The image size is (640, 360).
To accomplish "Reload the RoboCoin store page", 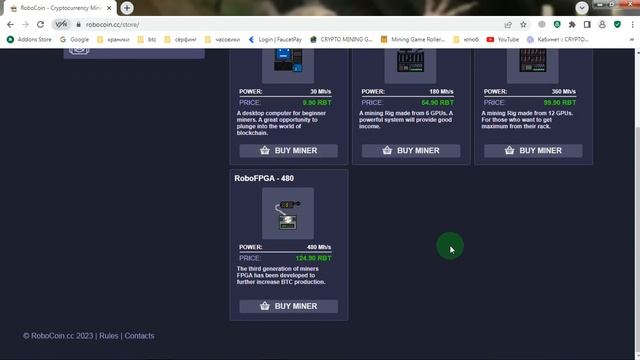I will pyautogui.click(x=40, y=24).
